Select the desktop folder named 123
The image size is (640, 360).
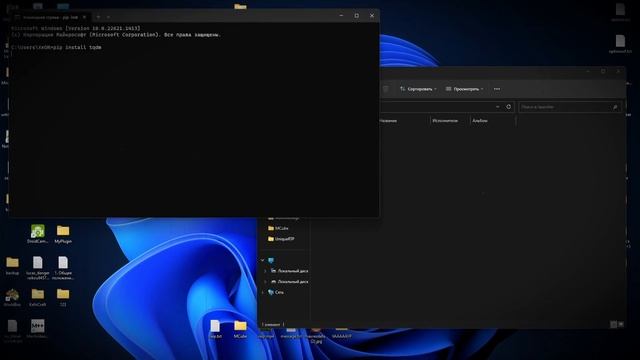[x=63, y=297]
